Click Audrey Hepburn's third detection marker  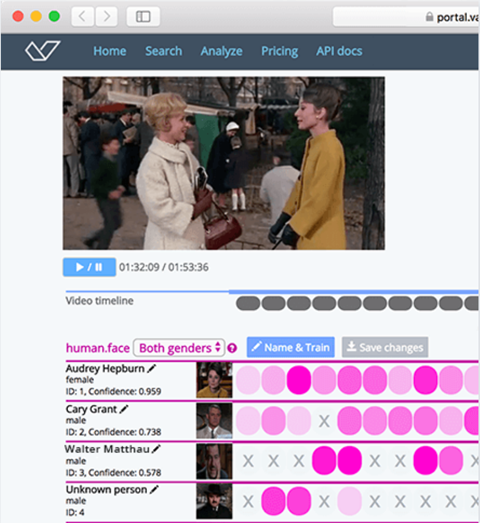click(299, 380)
